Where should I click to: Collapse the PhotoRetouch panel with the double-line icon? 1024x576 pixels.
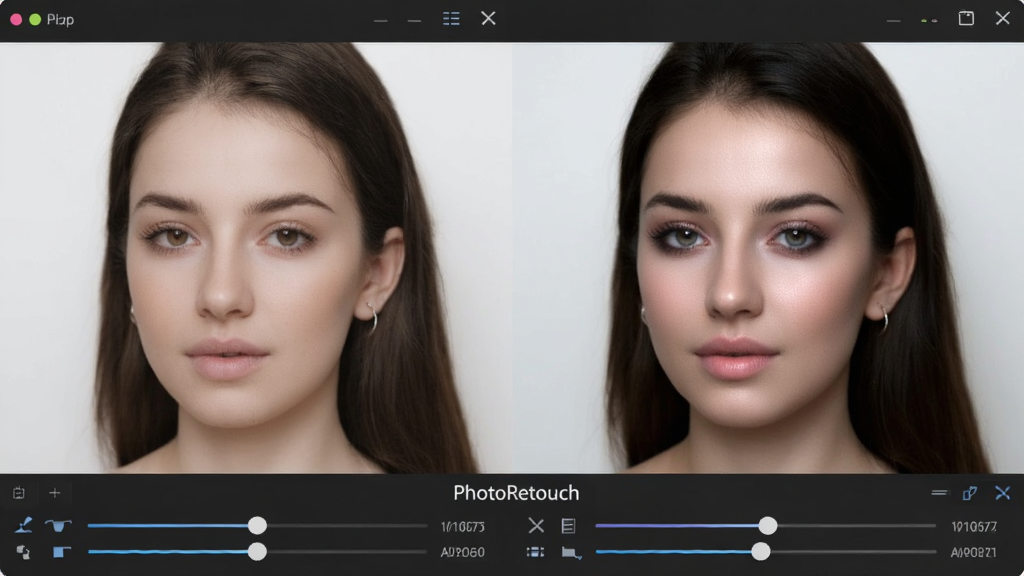pos(939,492)
